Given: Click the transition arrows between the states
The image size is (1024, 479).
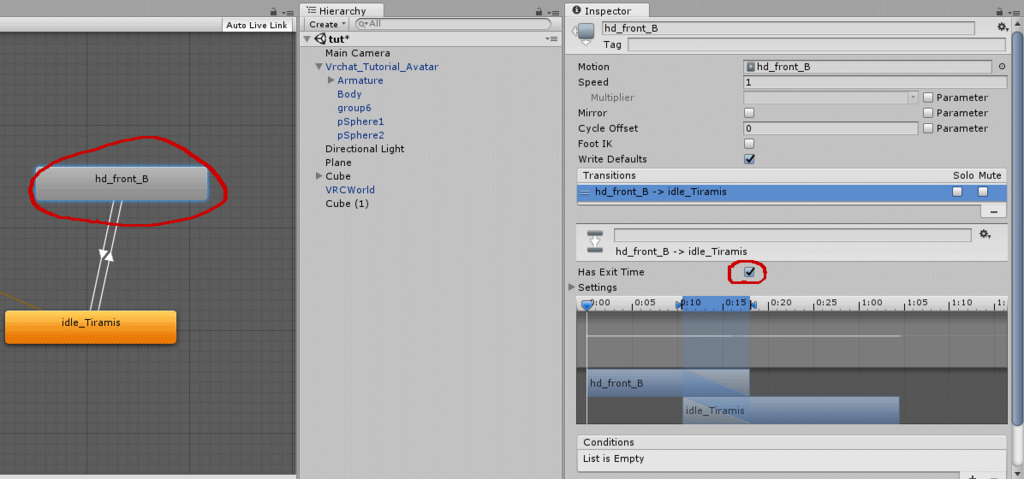Looking at the screenshot, I should pos(104,256).
